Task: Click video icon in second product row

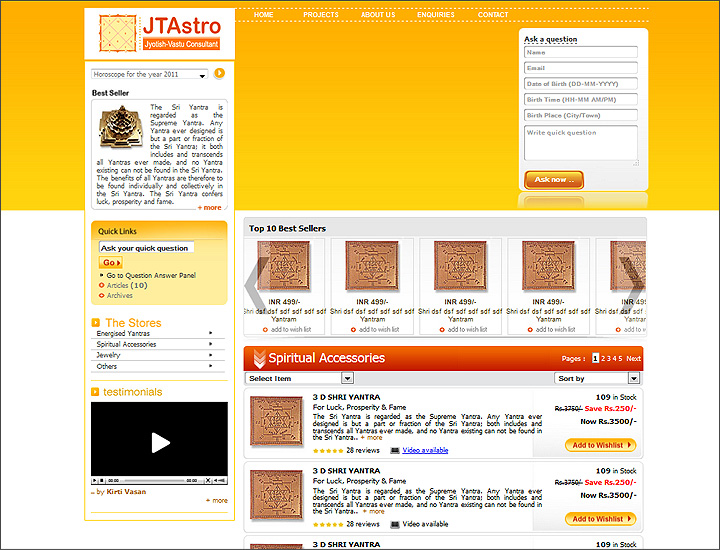Action: [x=394, y=524]
